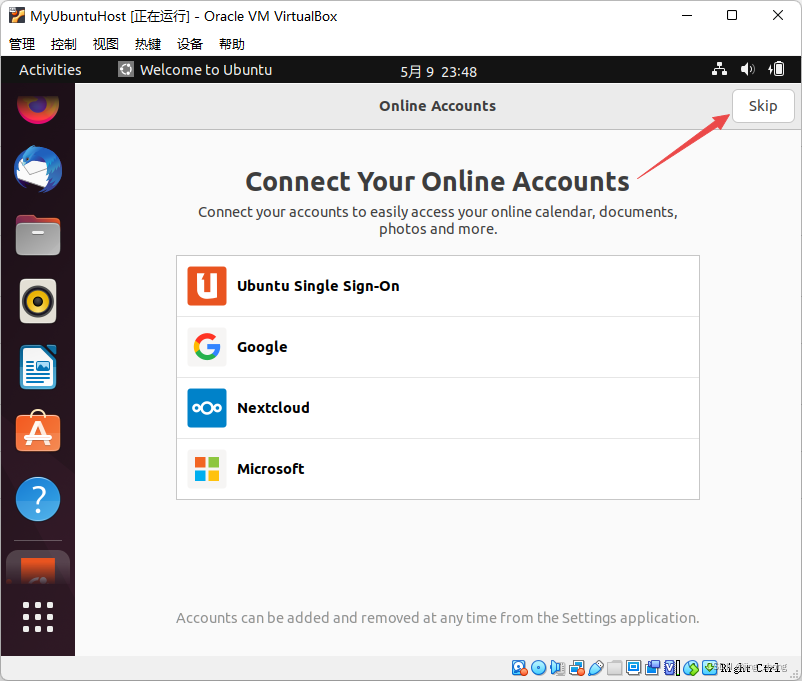
Task: Open the clock showing 5月 9 23:48
Action: (x=438, y=71)
